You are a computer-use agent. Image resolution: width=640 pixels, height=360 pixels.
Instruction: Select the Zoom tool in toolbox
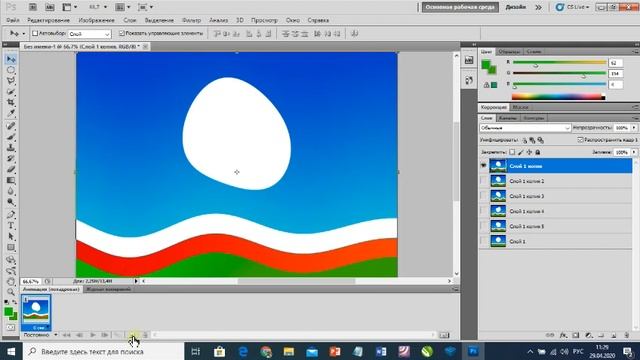click(x=11, y=292)
